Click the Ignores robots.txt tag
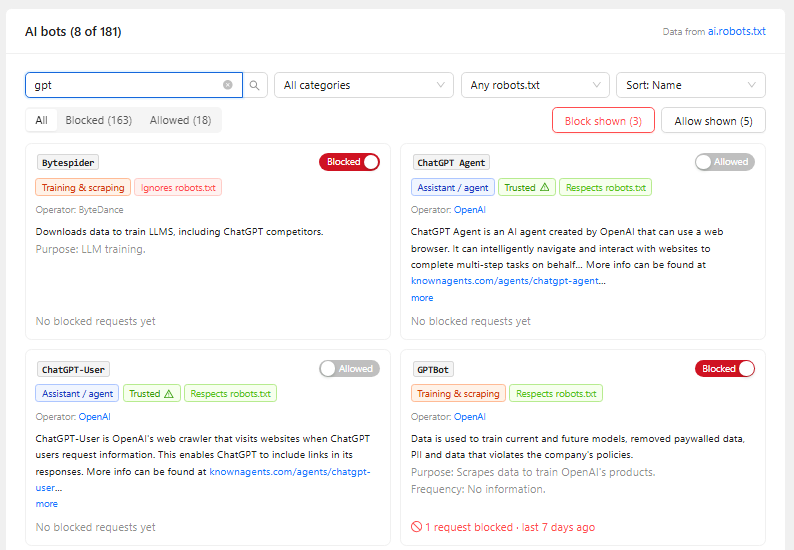Image resolution: width=794 pixels, height=550 pixels. pos(178,187)
